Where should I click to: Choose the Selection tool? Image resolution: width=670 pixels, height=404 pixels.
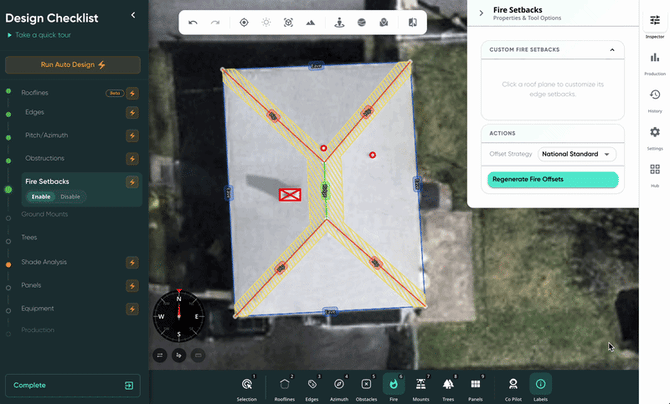(247, 387)
